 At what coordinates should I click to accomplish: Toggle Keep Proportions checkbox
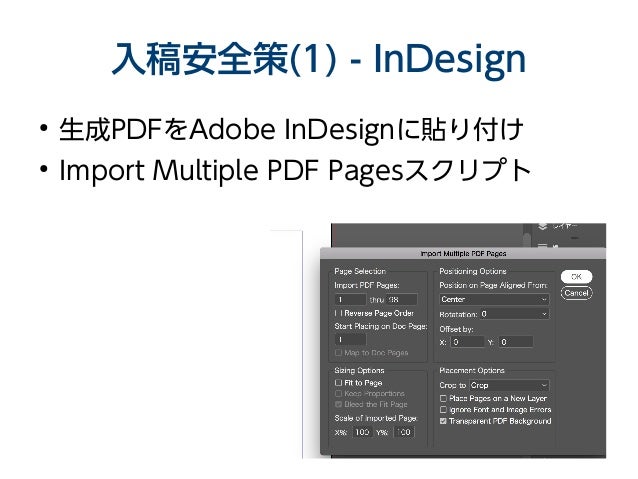pos(338,394)
